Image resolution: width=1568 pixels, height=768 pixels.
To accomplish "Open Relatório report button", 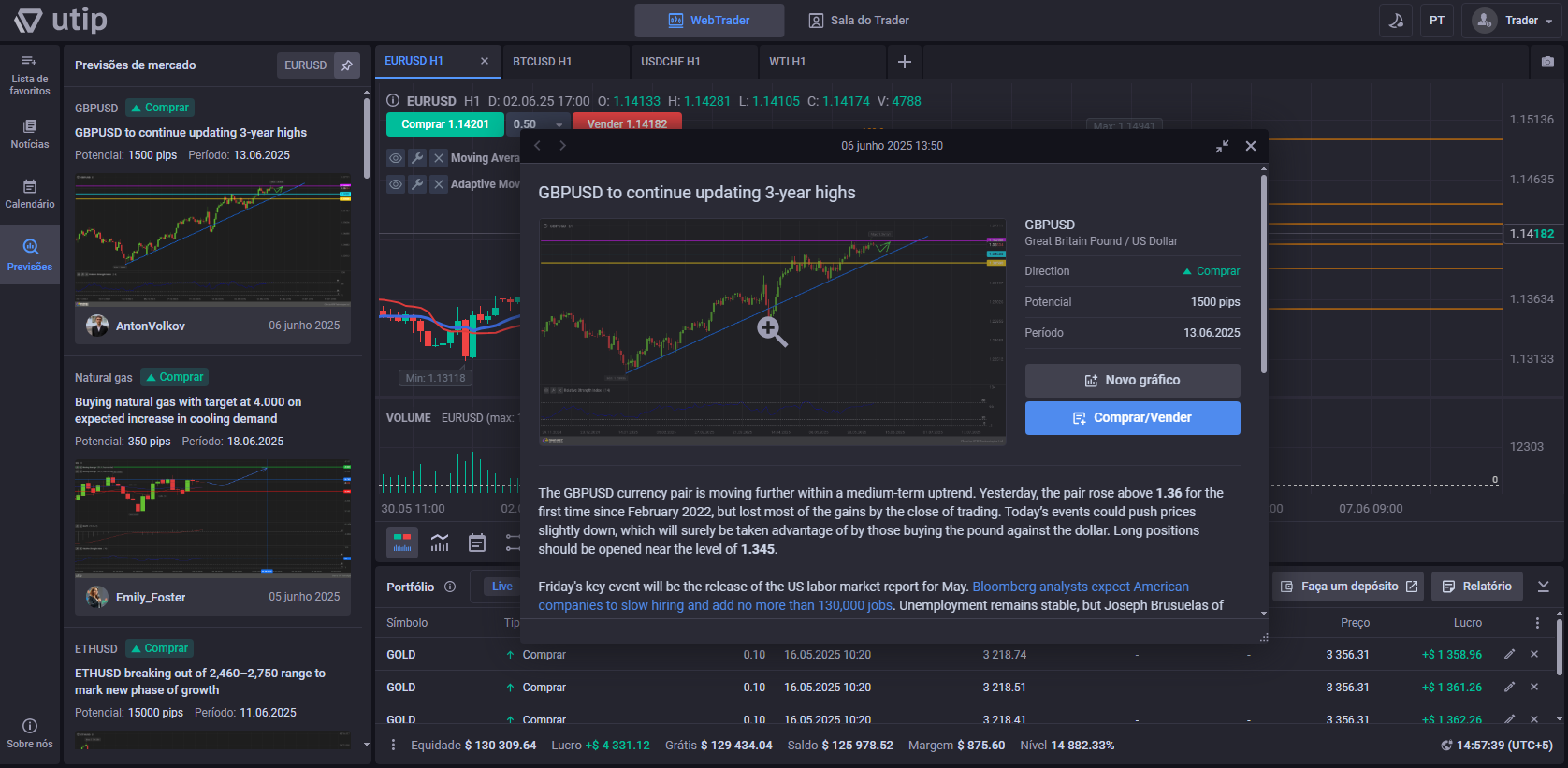I will (1477, 587).
